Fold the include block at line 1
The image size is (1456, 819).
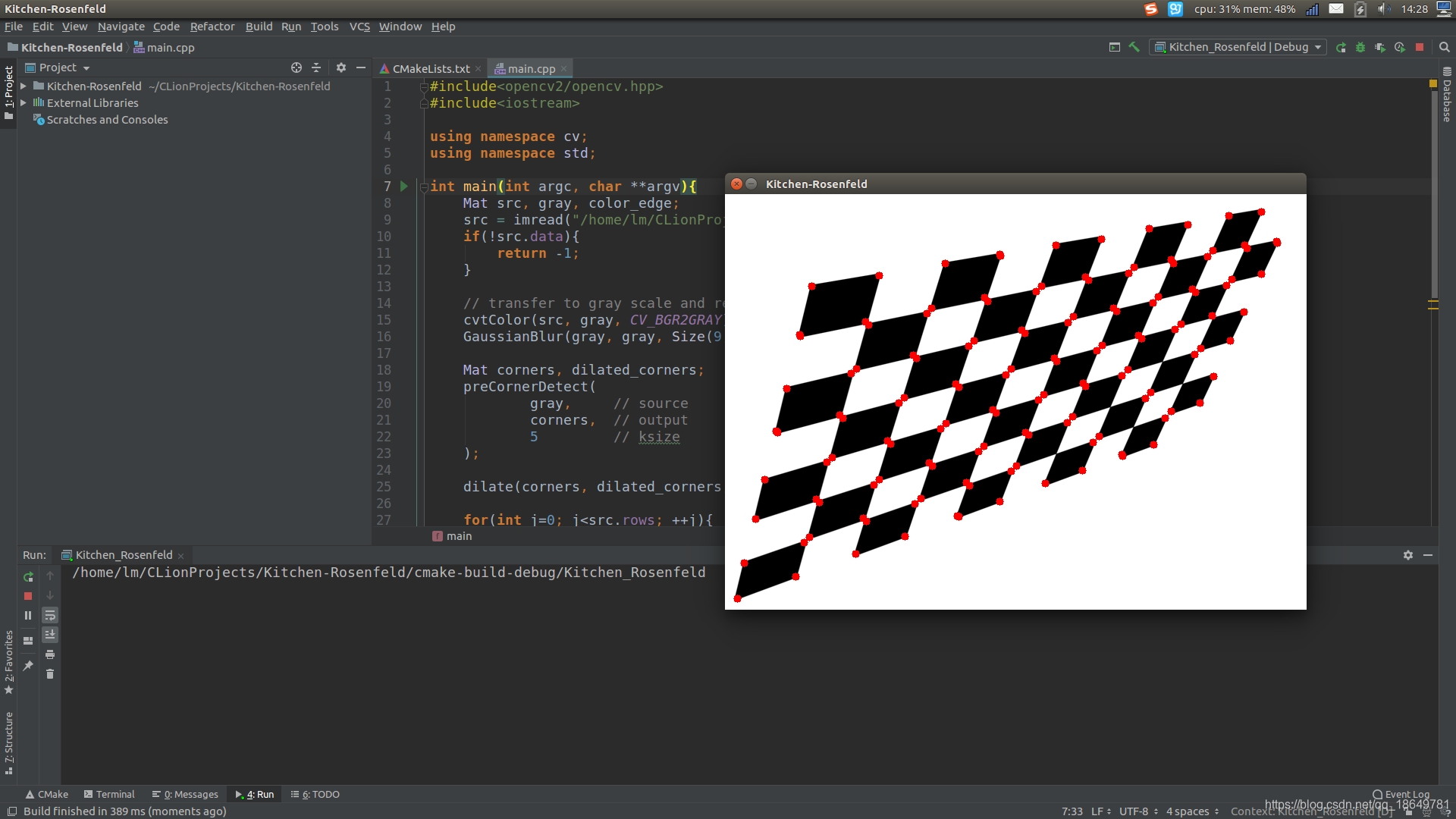click(424, 86)
